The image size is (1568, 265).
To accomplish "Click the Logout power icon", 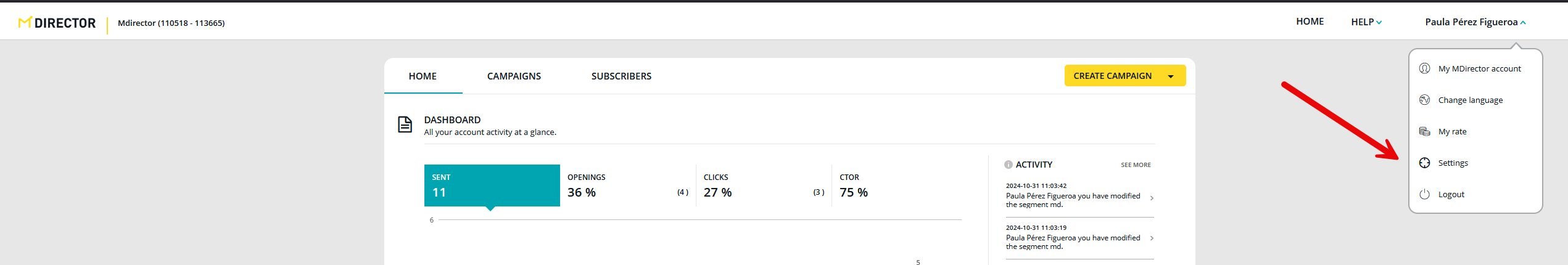I will [1424, 194].
